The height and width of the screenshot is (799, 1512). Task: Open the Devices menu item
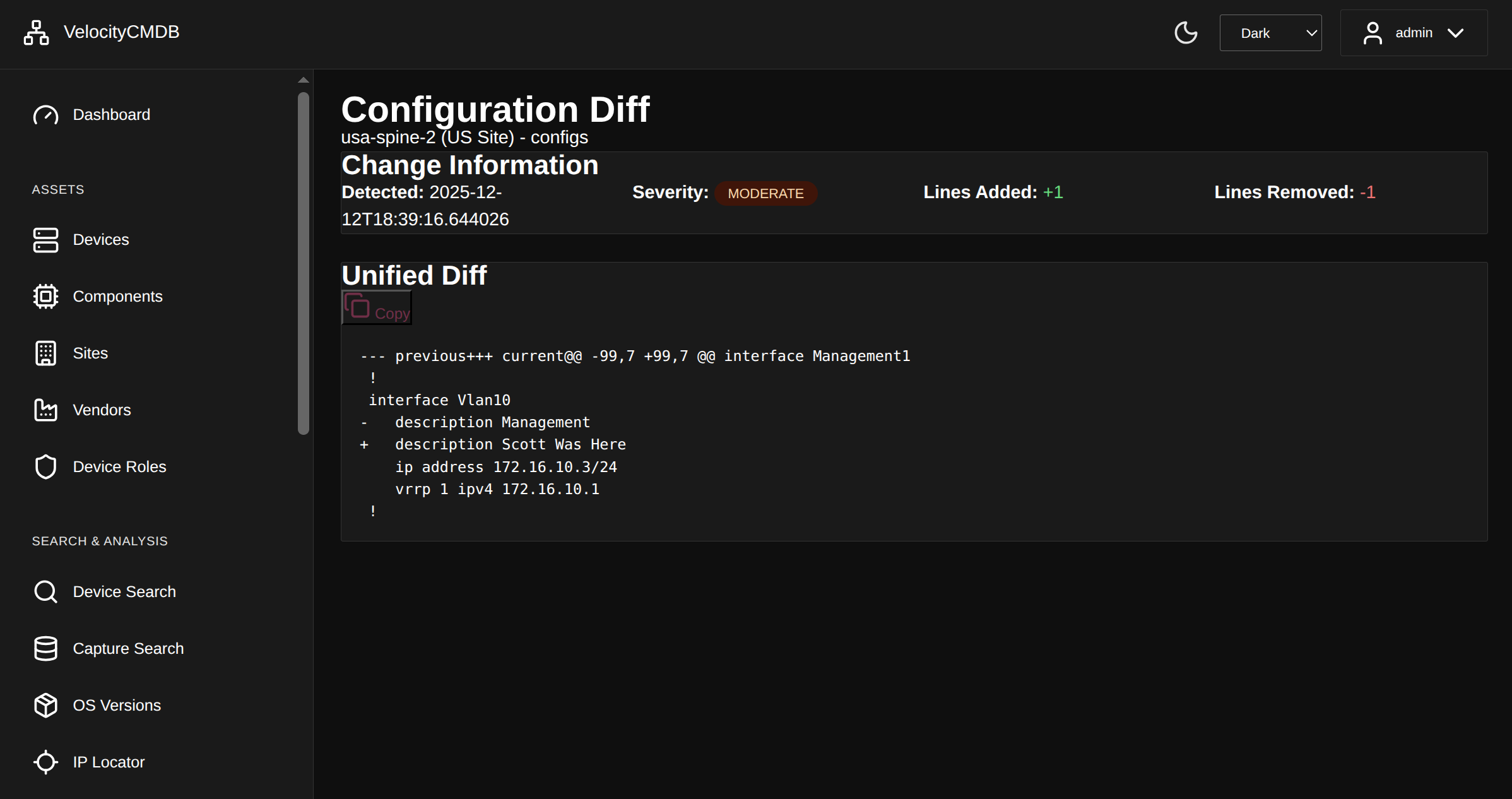coord(101,240)
